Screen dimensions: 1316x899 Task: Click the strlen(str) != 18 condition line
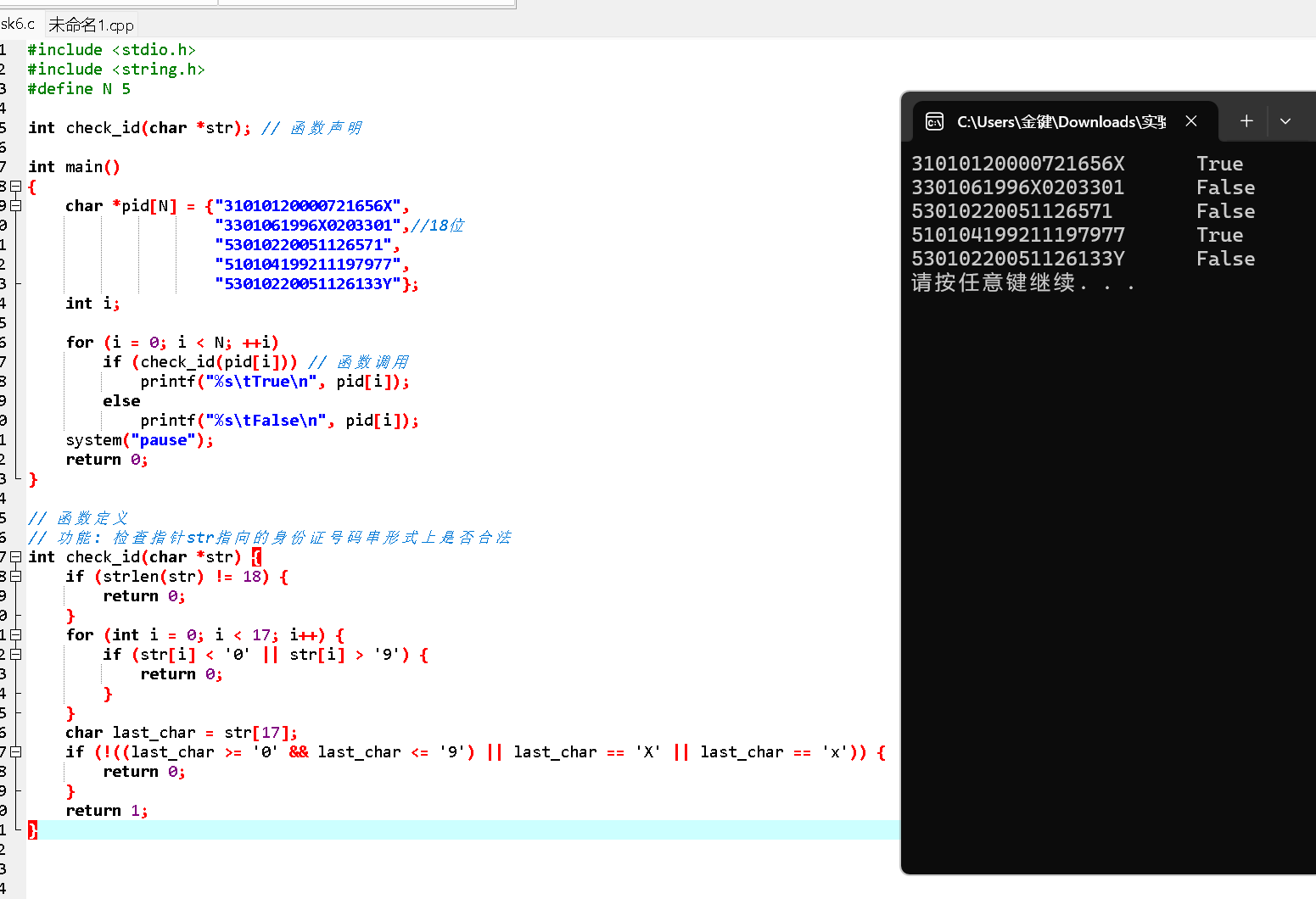click(x=176, y=577)
